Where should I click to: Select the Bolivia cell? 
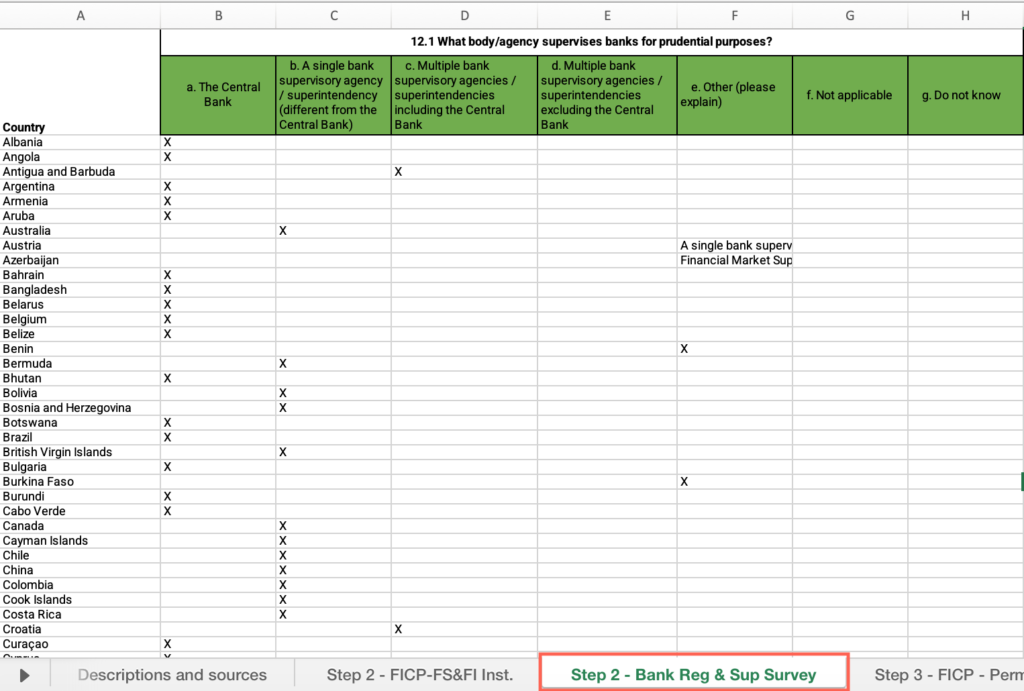pos(80,393)
